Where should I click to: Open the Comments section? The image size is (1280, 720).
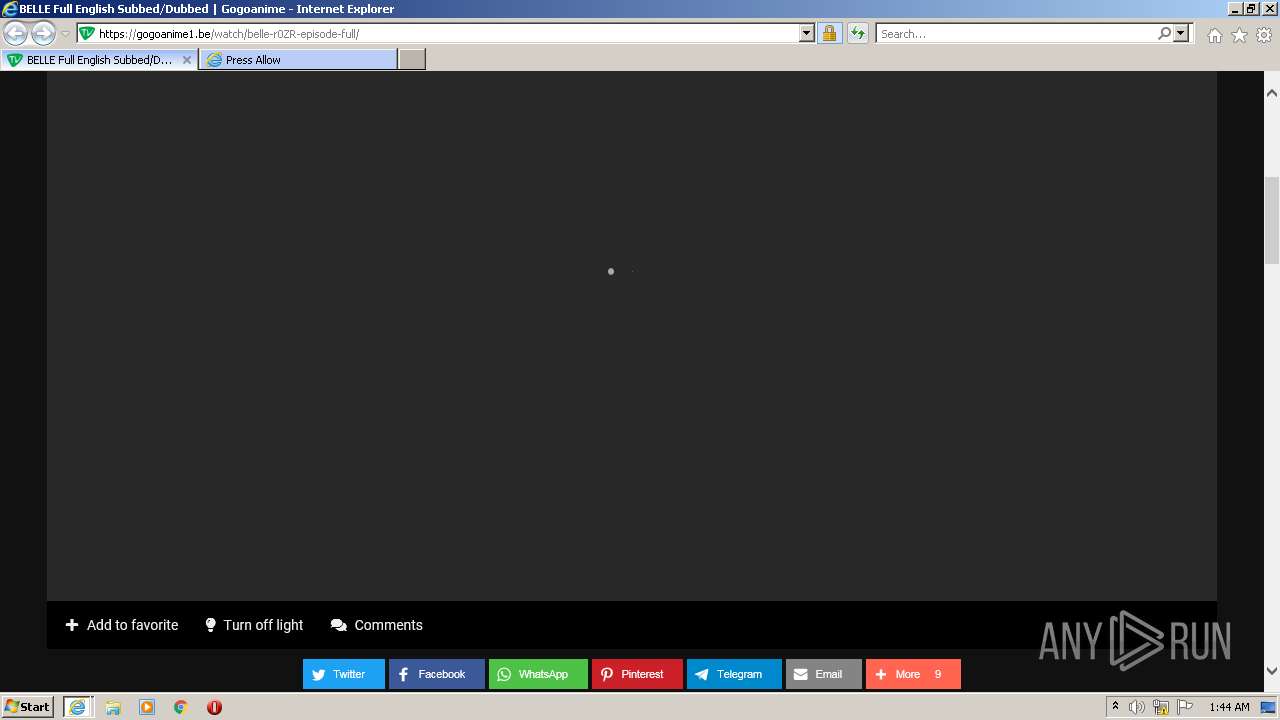point(377,625)
